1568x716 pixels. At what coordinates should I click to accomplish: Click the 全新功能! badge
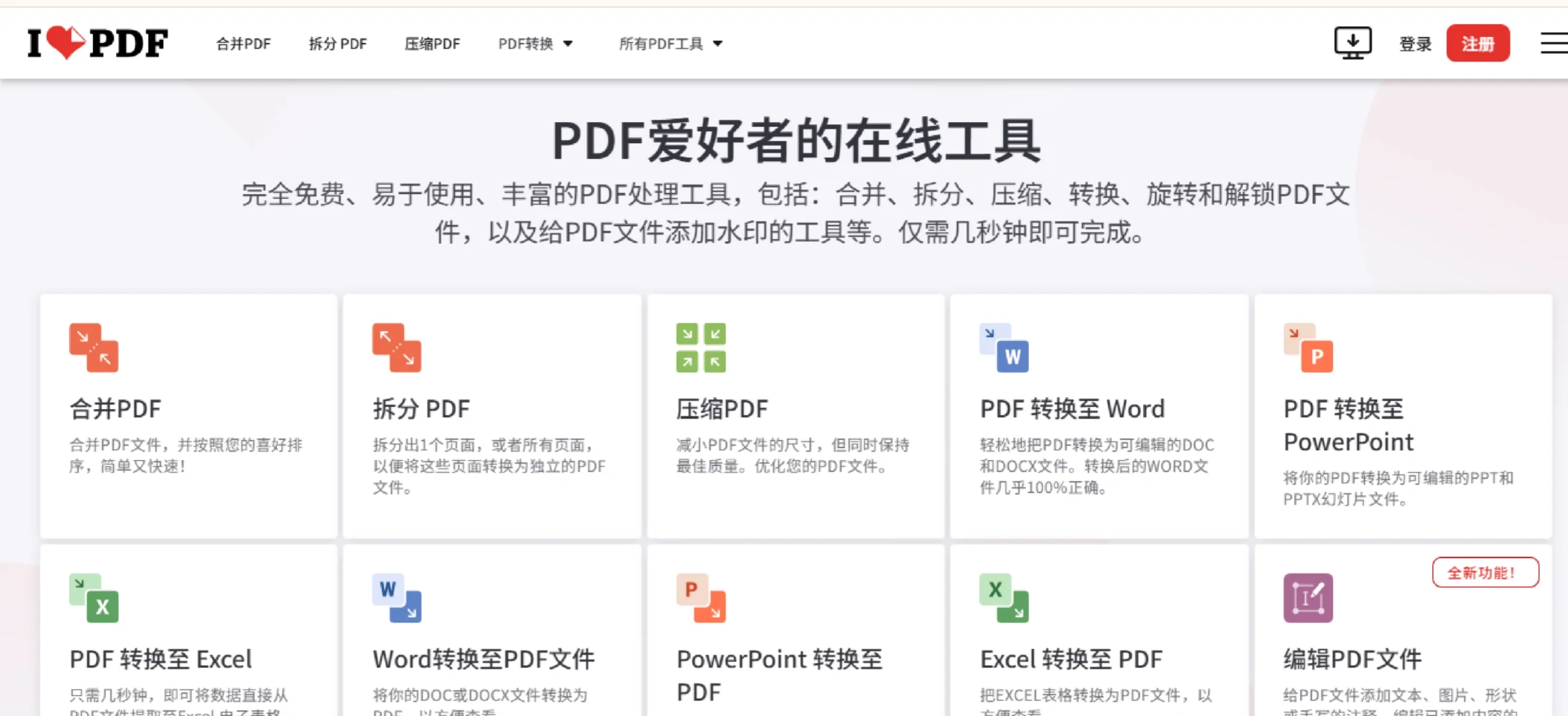click(1485, 573)
